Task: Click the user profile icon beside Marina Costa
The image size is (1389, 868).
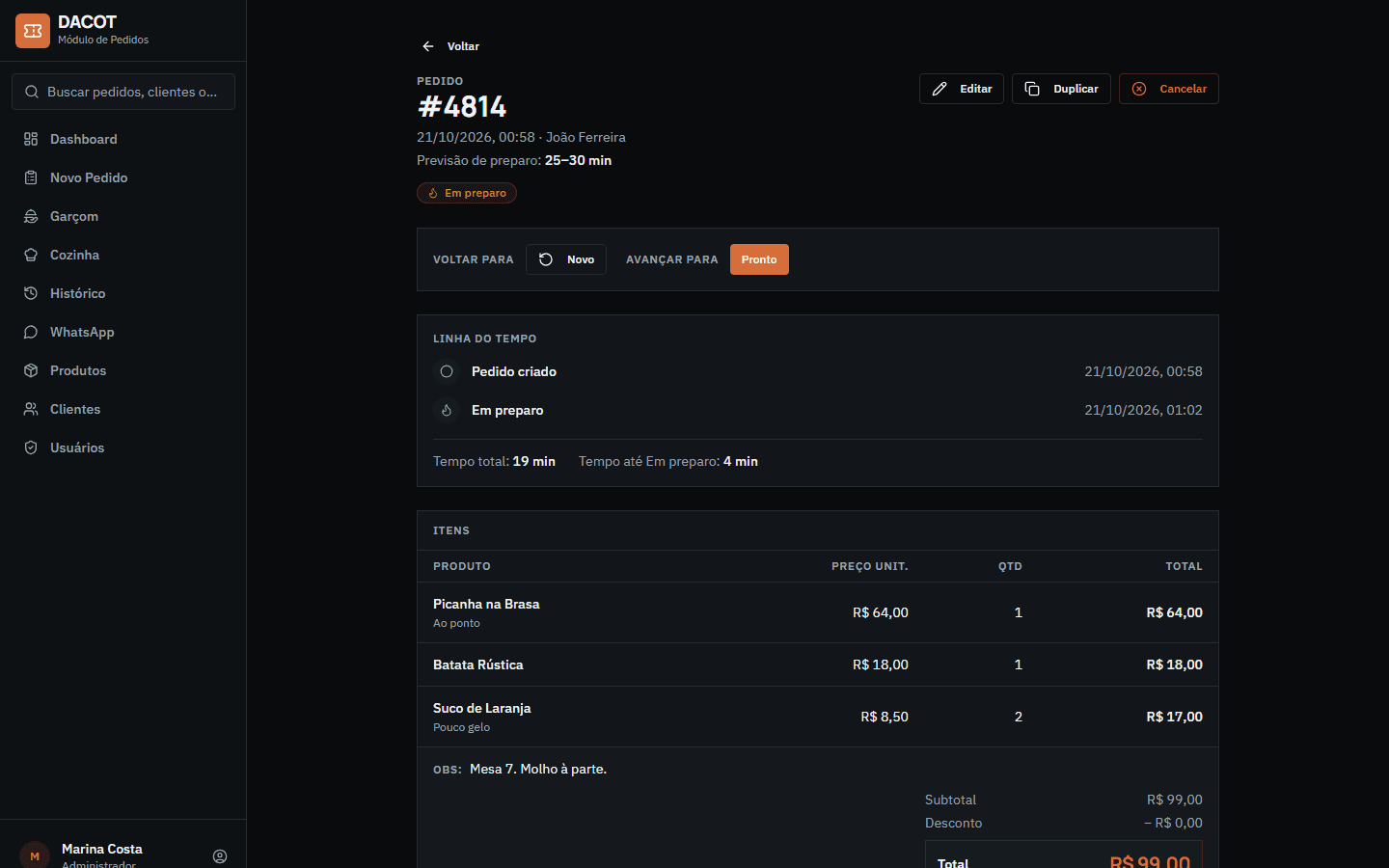Action: click(x=220, y=856)
